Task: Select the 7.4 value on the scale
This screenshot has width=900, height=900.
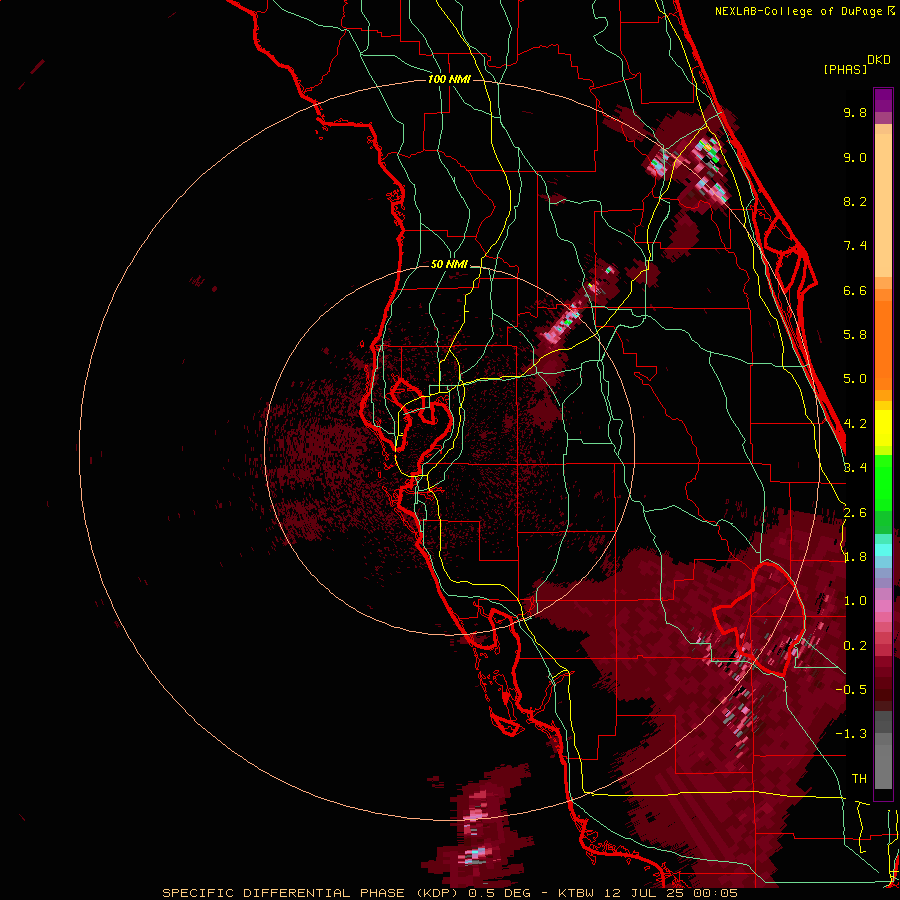Action: pos(855,246)
